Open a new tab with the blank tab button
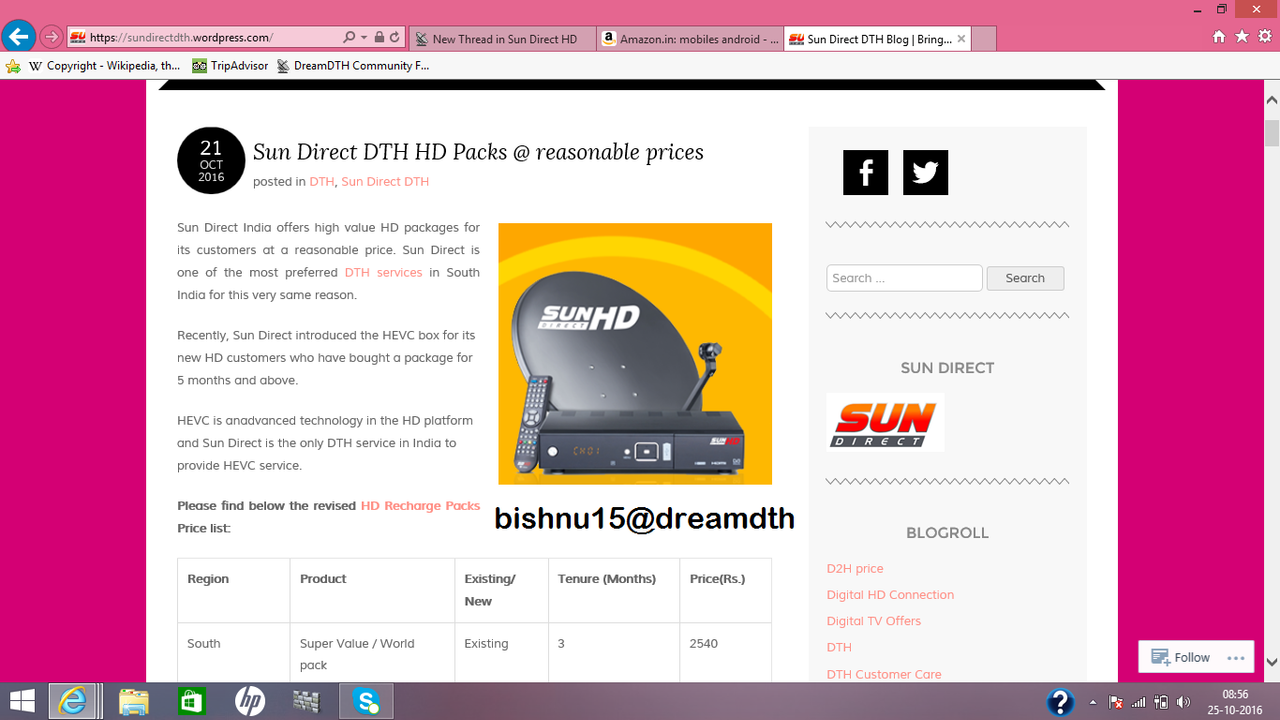Screen dimensions: 1280x720 coord(984,39)
